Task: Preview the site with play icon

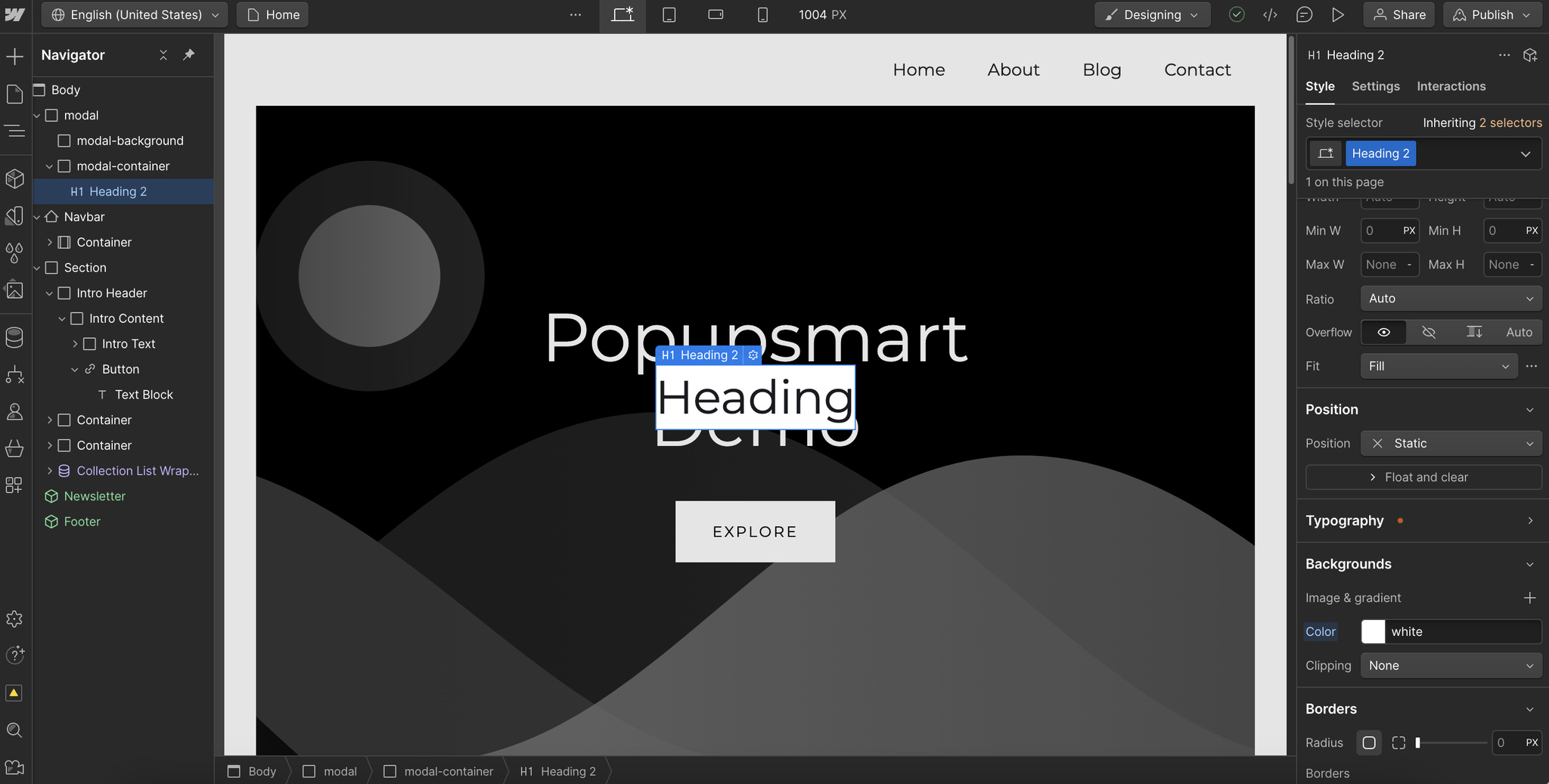Action: click(1338, 15)
